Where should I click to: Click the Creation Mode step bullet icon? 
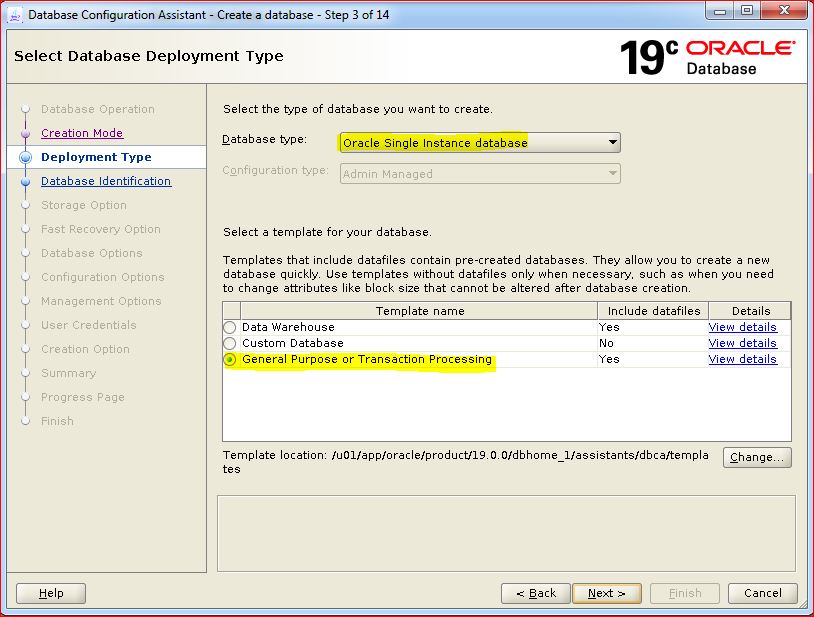pyautogui.click(x=26, y=133)
